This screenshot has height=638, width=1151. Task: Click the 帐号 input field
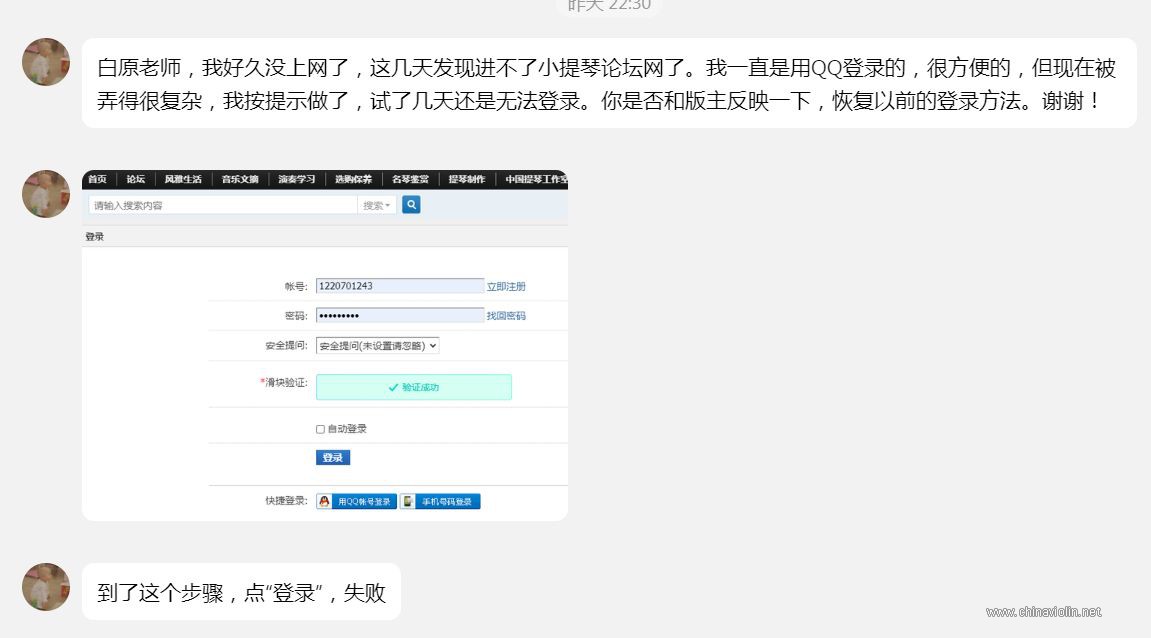[x=400, y=286]
